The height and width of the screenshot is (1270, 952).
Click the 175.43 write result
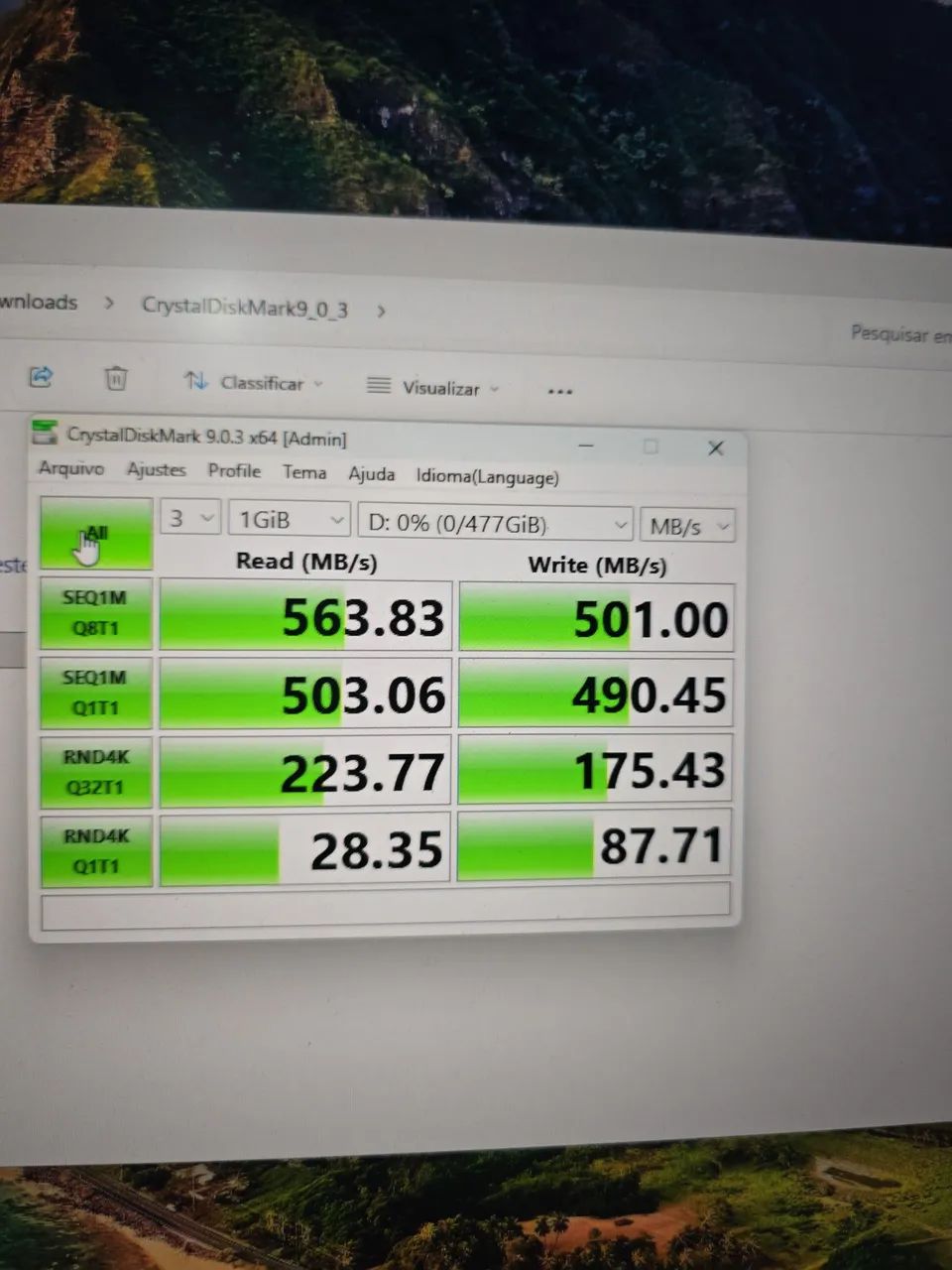point(596,769)
